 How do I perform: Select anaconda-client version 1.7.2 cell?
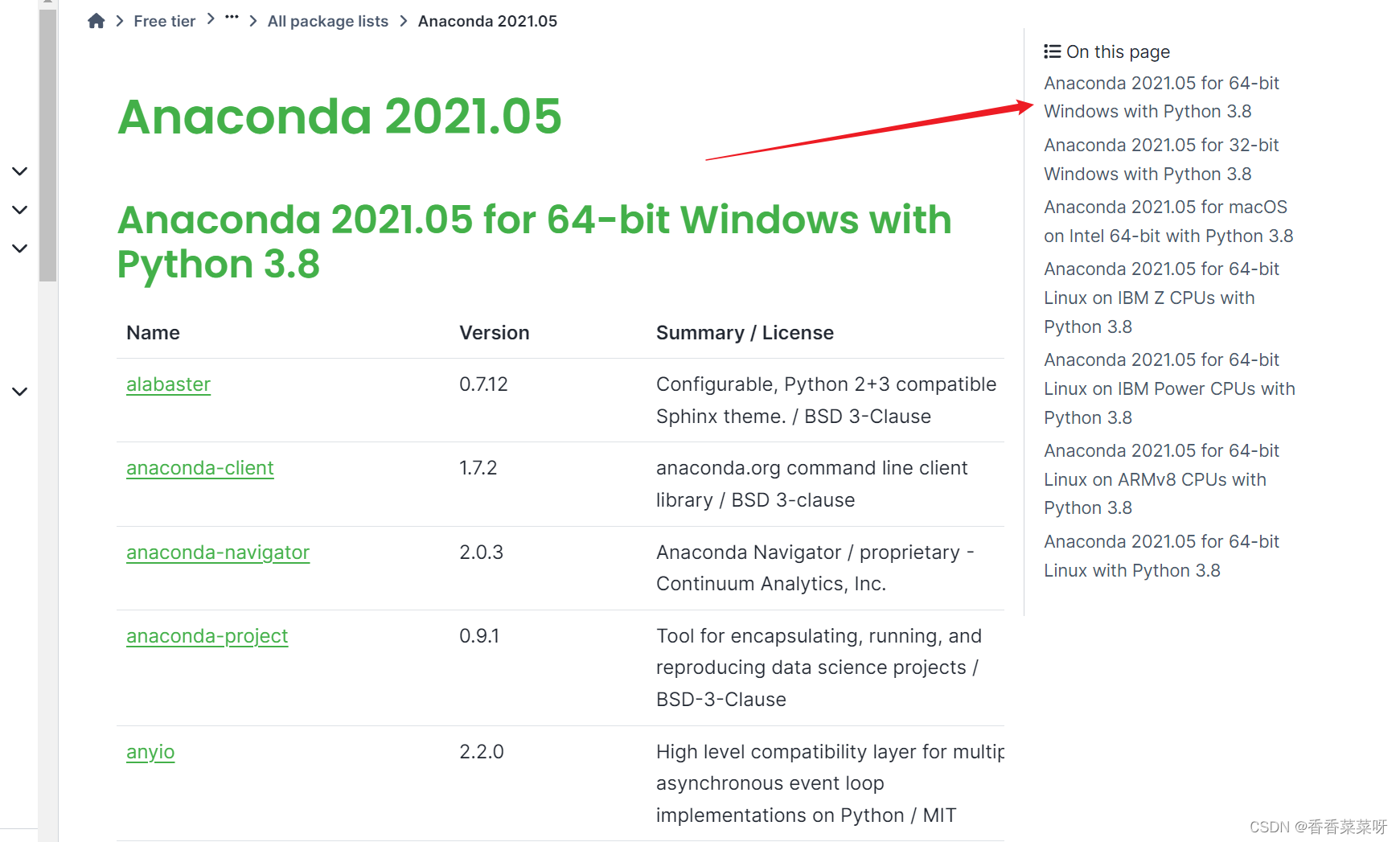pyautogui.click(x=478, y=468)
